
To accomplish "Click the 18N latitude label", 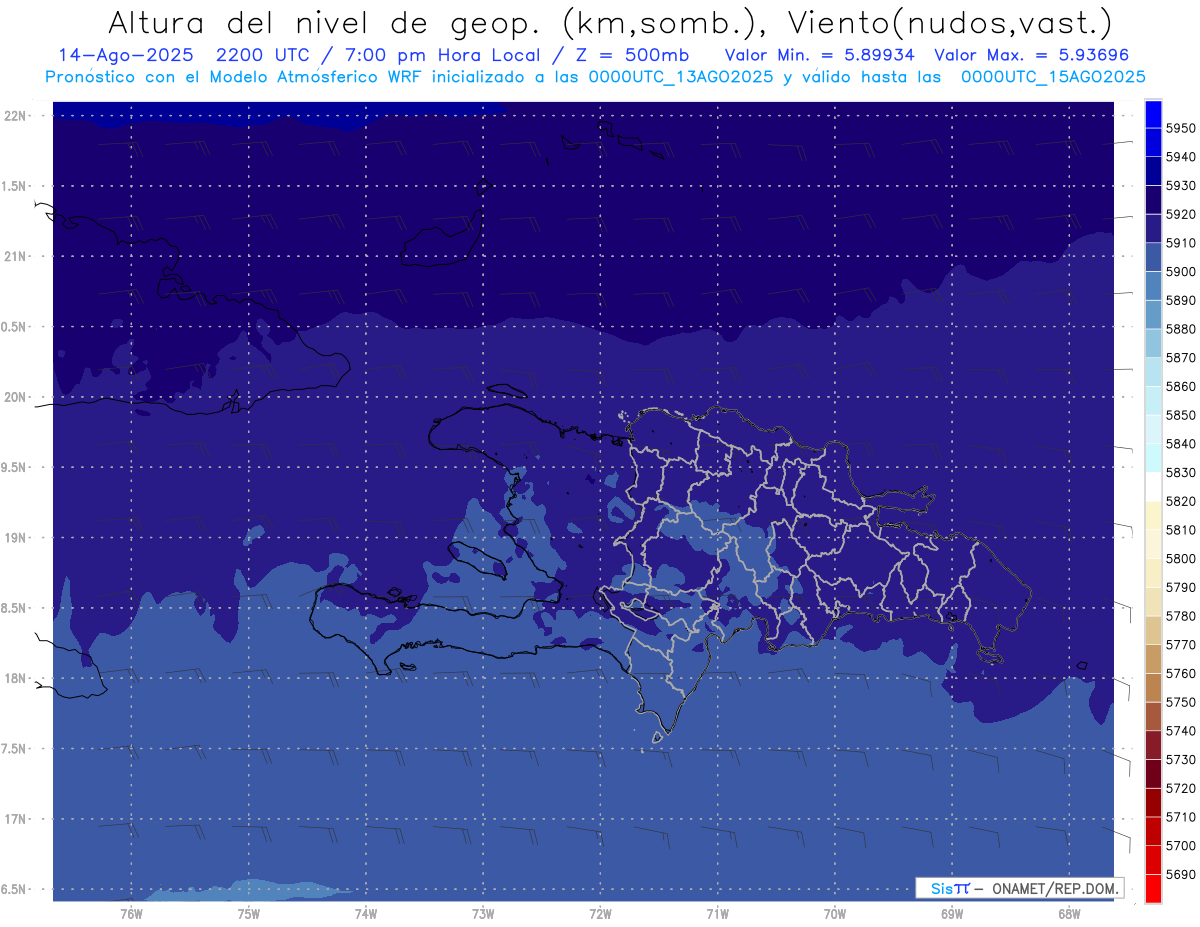I will click(15, 679).
